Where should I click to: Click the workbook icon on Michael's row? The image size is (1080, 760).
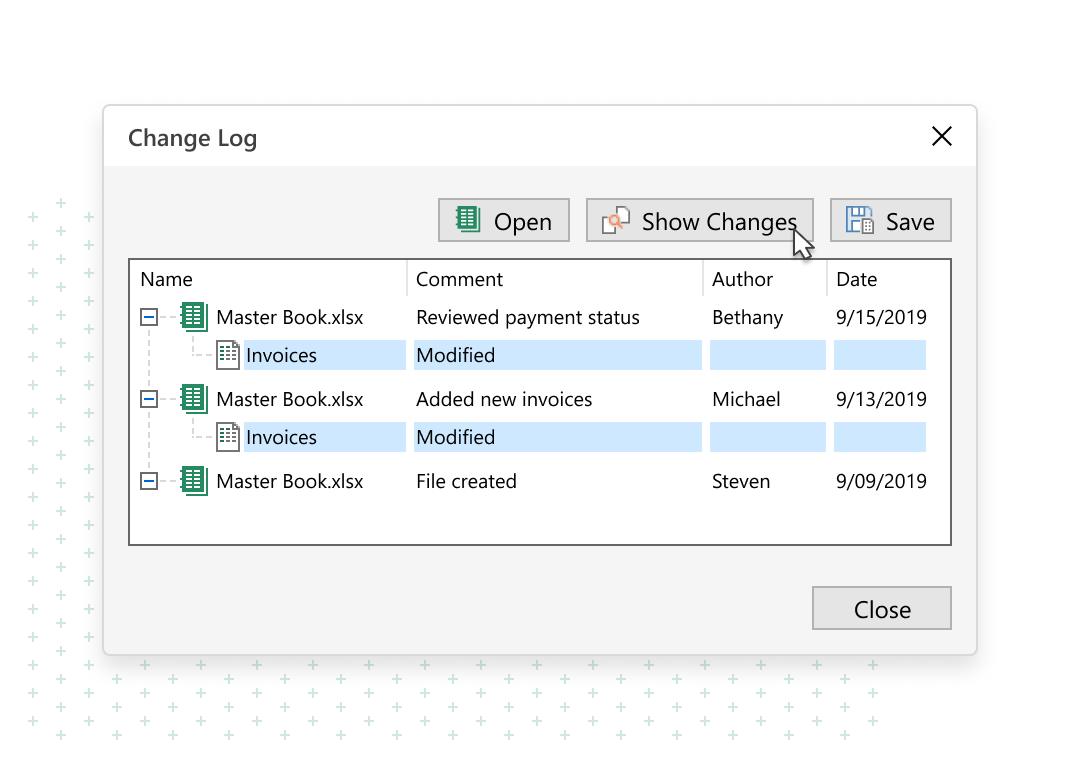click(194, 399)
